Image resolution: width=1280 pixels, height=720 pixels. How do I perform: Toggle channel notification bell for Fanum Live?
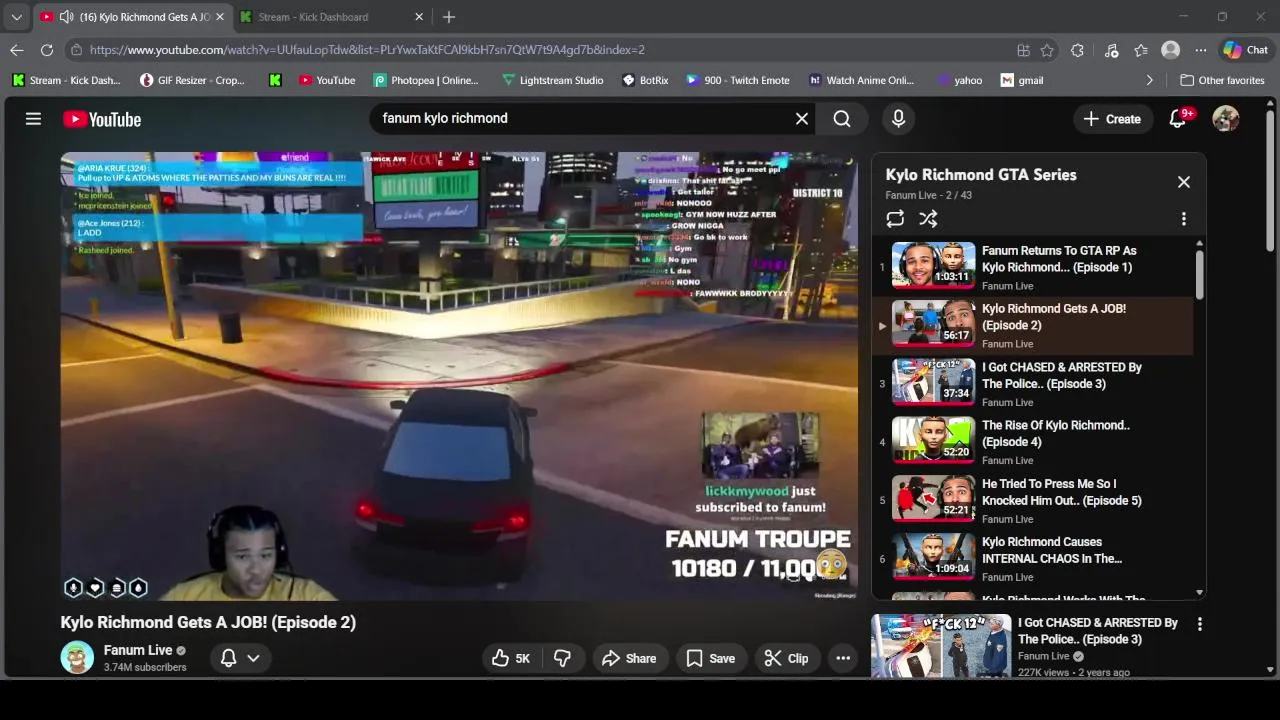228,658
